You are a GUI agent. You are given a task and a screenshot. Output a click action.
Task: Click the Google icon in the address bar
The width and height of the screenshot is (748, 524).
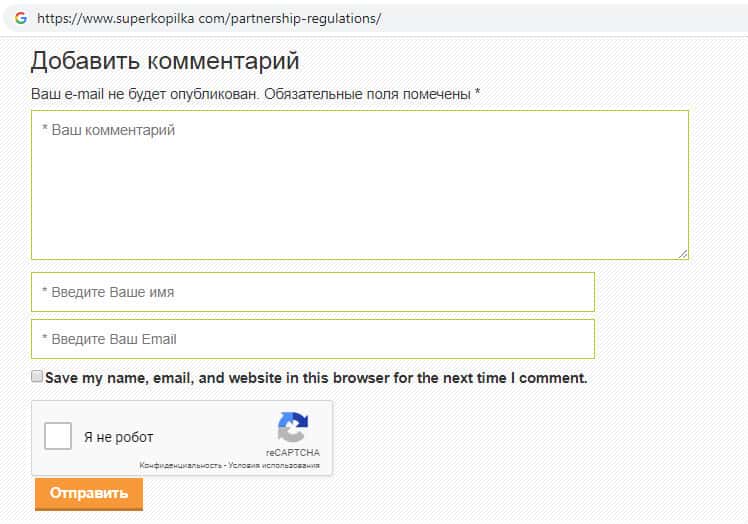pos(21,18)
